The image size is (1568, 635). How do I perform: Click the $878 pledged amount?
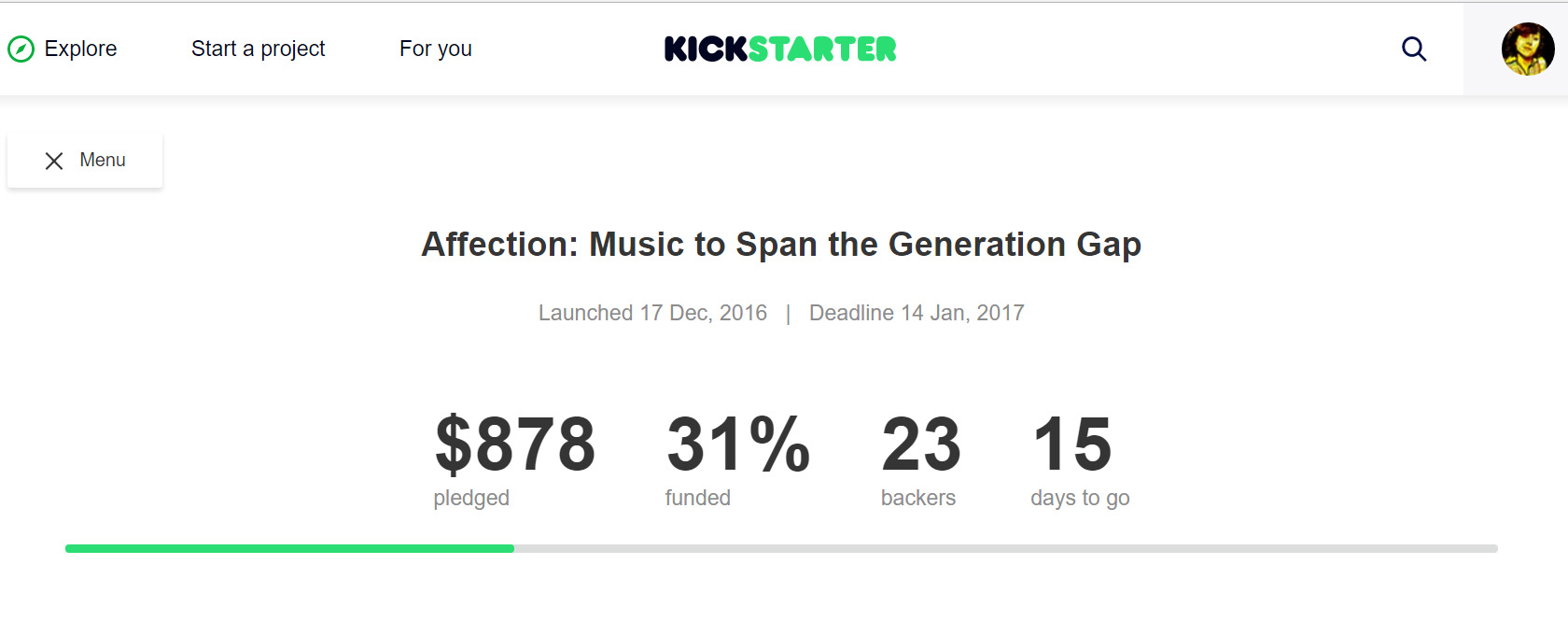click(x=516, y=448)
